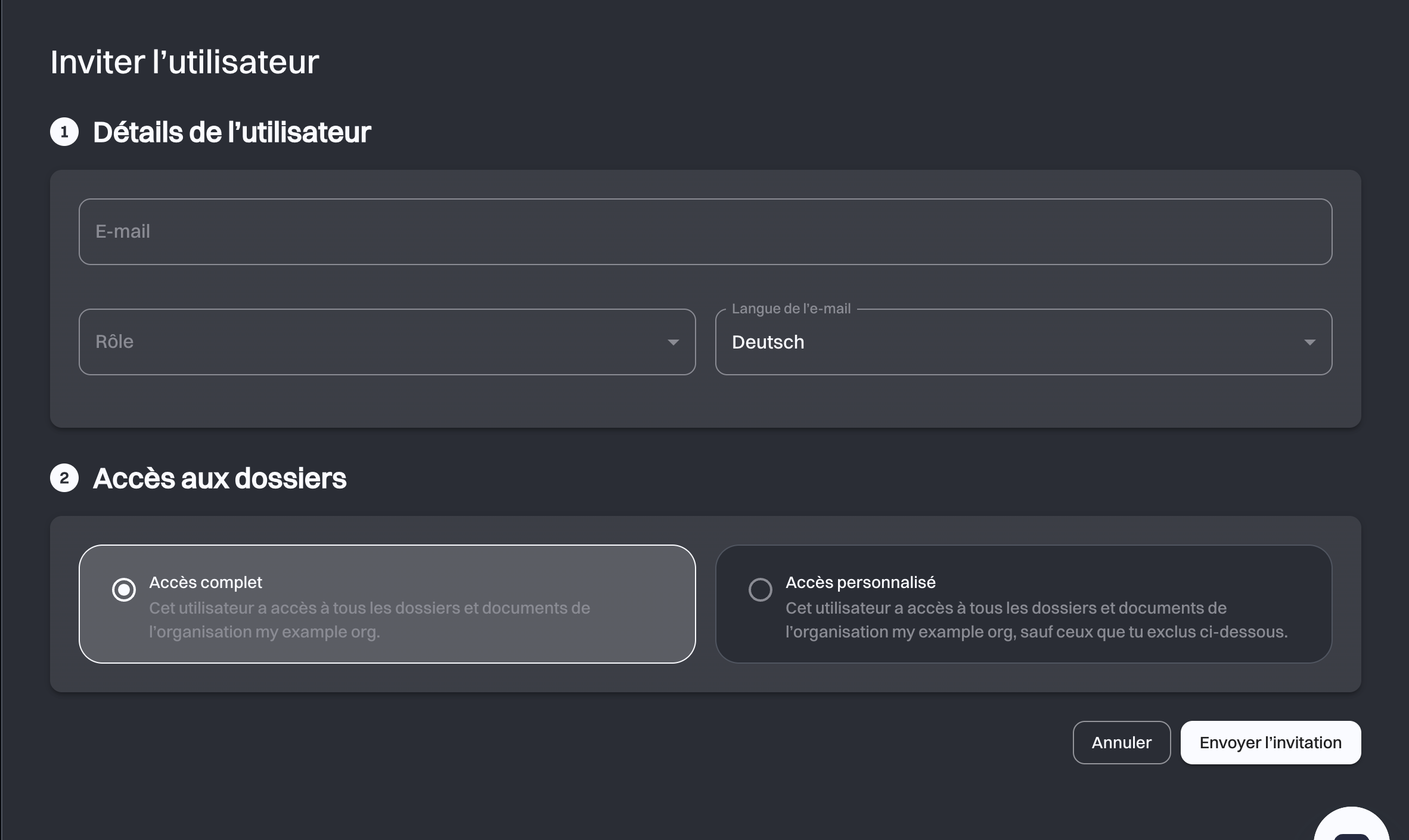Select the Accès complet radio button
The image size is (1409, 840).
click(x=124, y=590)
